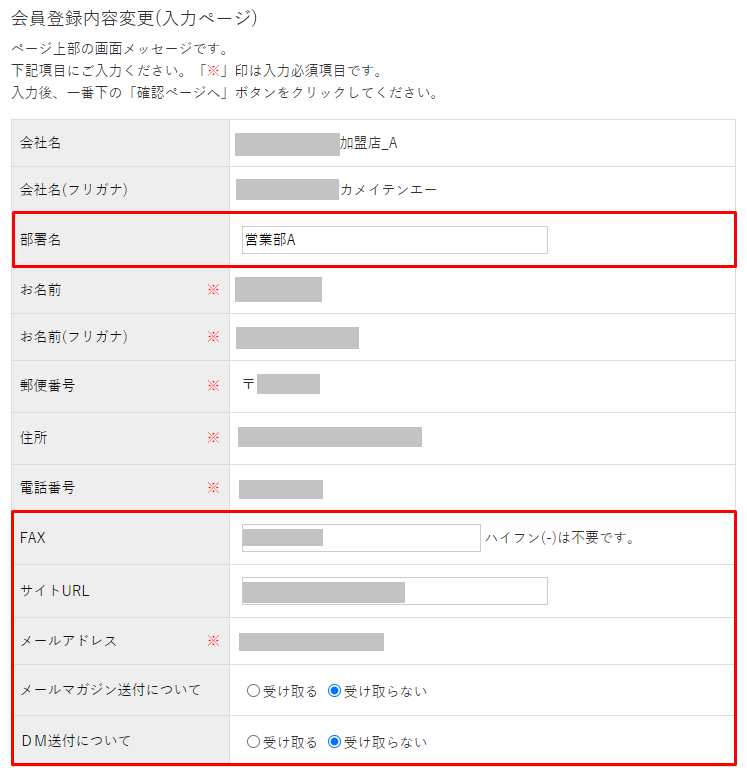Click the red ※ beside メールアドレス
Screen dimensions: 747x773
pos(213,641)
